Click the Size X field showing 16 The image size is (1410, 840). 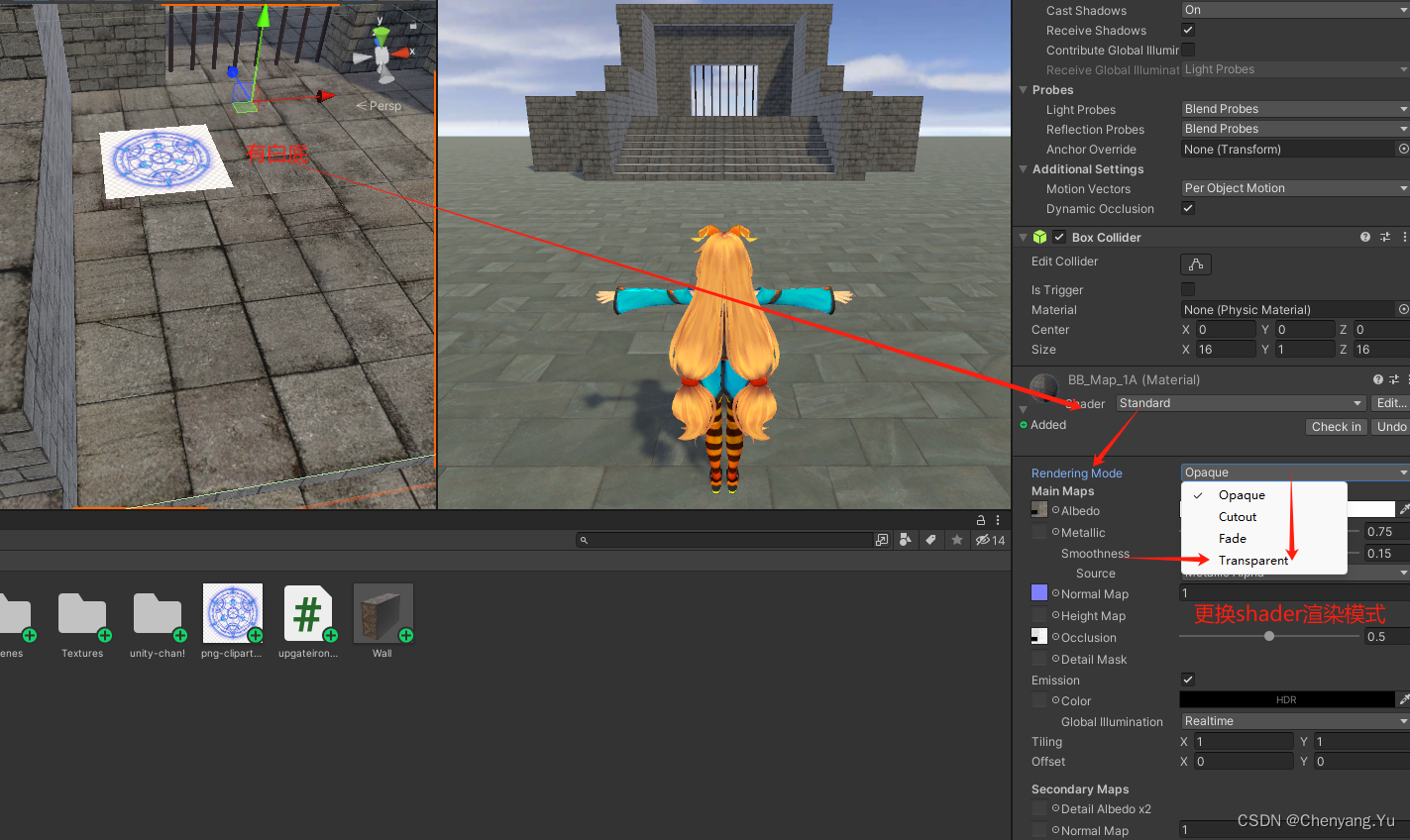tap(1225, 349)
